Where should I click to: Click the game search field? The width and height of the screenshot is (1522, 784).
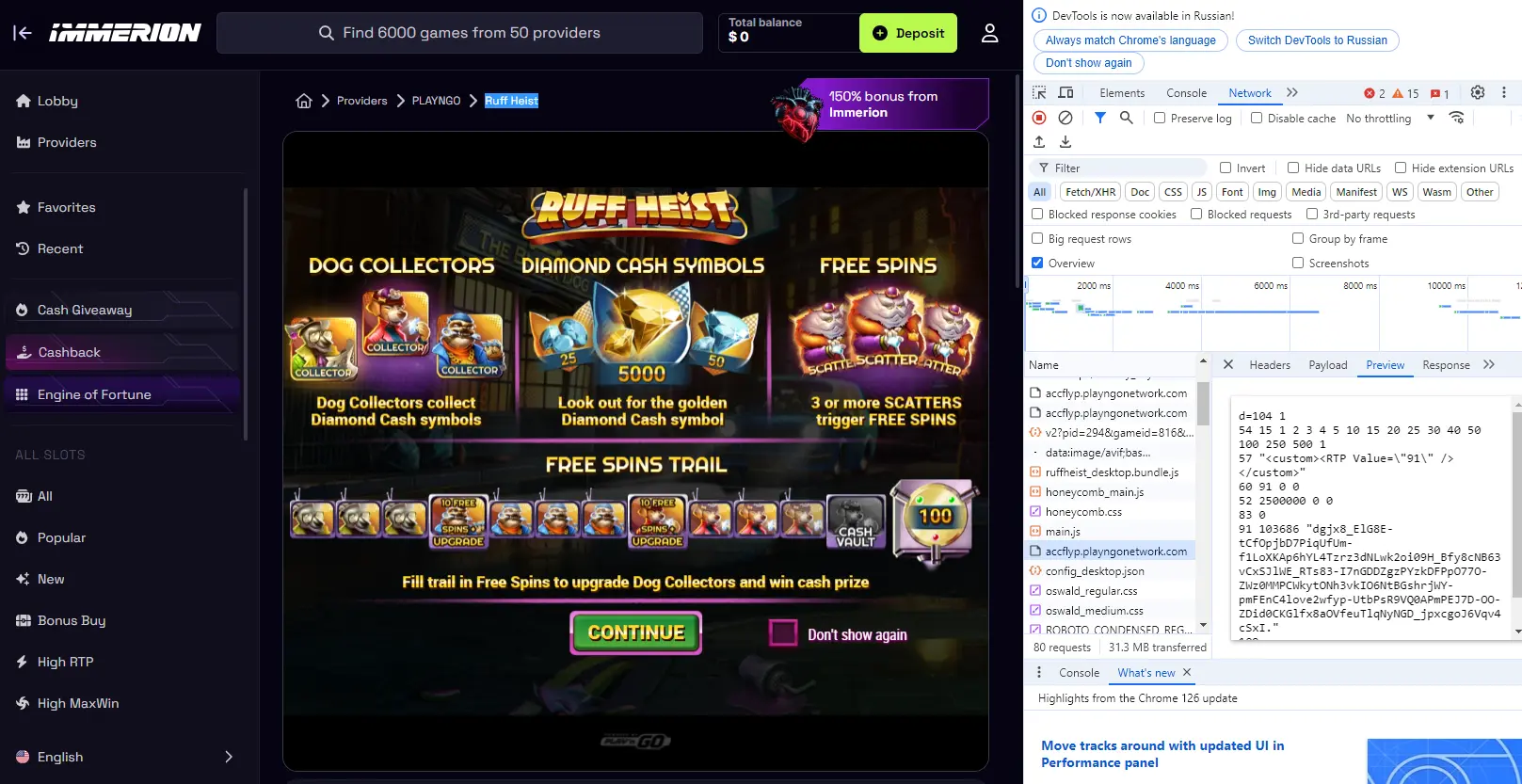point(459,33)
